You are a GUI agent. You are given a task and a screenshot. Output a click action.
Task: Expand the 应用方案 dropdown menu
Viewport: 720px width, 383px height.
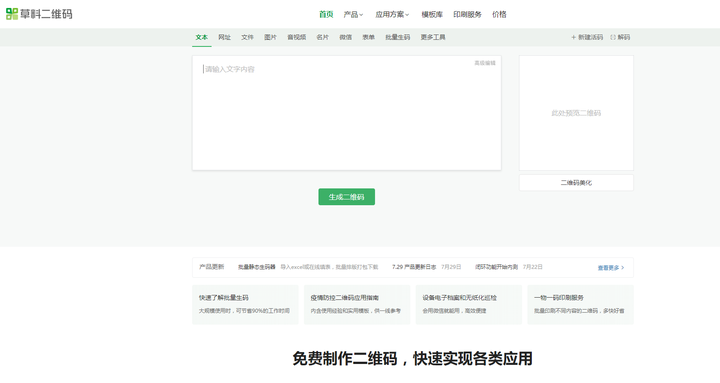click(392, 14)
